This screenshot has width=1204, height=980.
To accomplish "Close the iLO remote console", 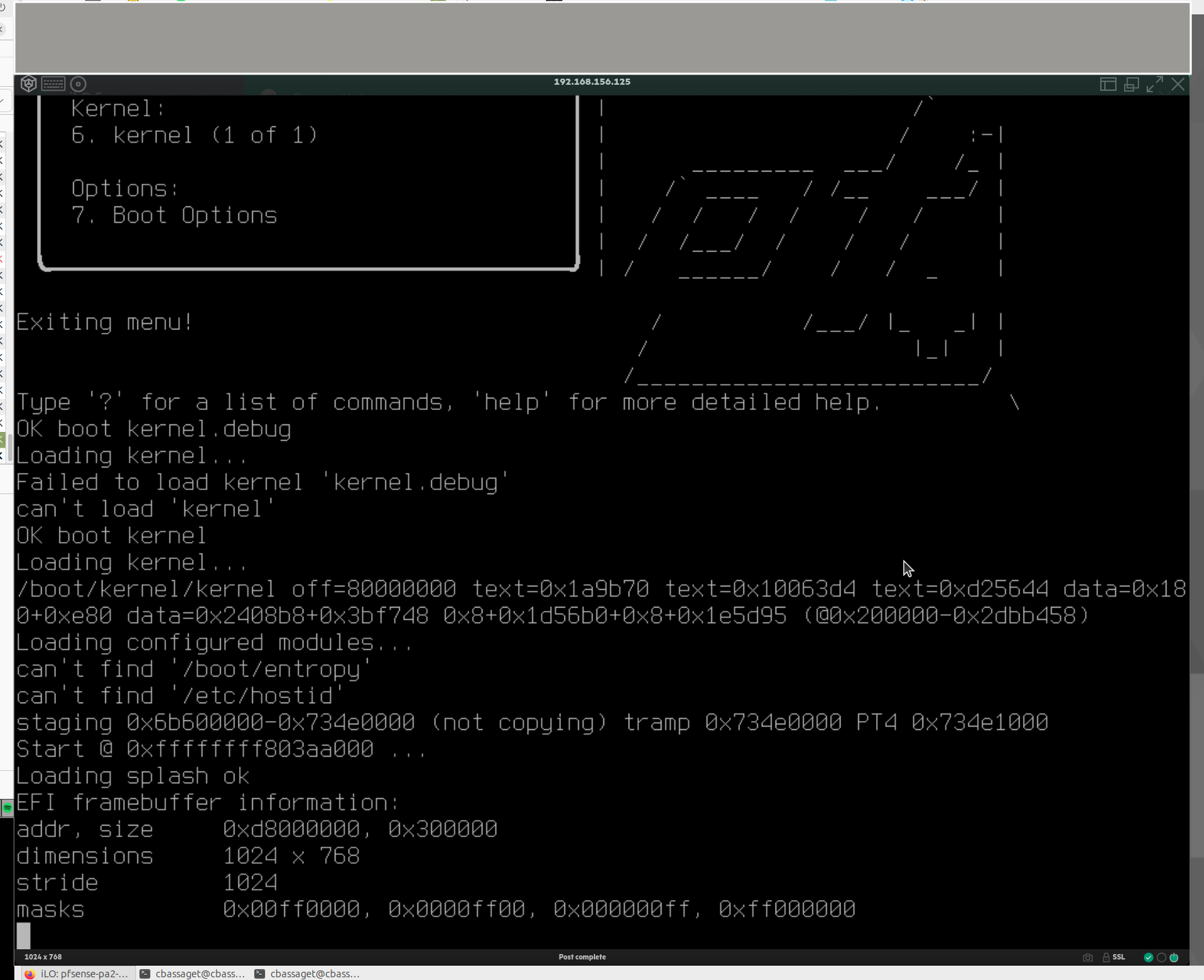I will [x=1178, y=84].
